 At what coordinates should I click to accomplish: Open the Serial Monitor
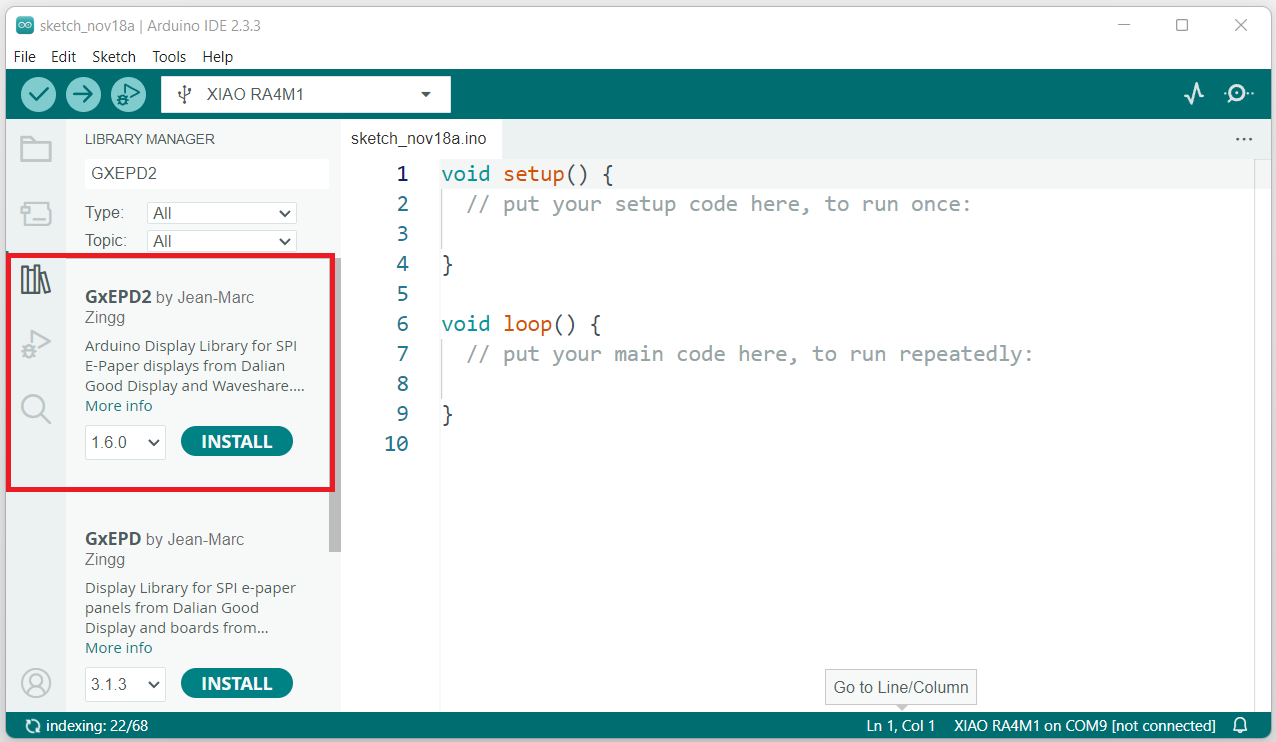(x=1238, y=94)
